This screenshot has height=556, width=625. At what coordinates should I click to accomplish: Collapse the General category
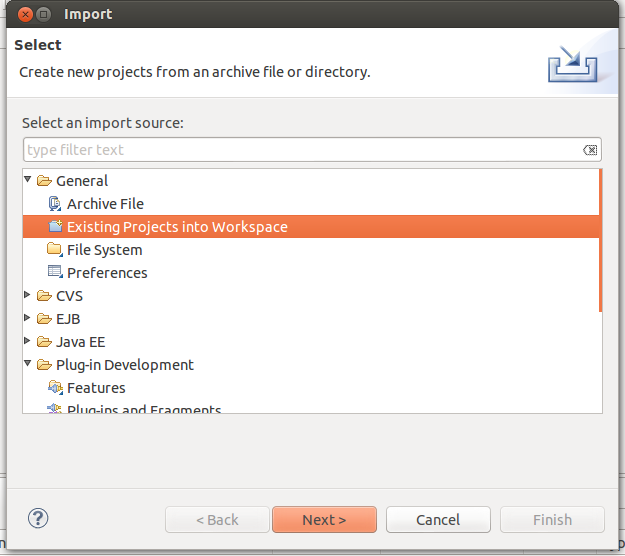[29, 181]
